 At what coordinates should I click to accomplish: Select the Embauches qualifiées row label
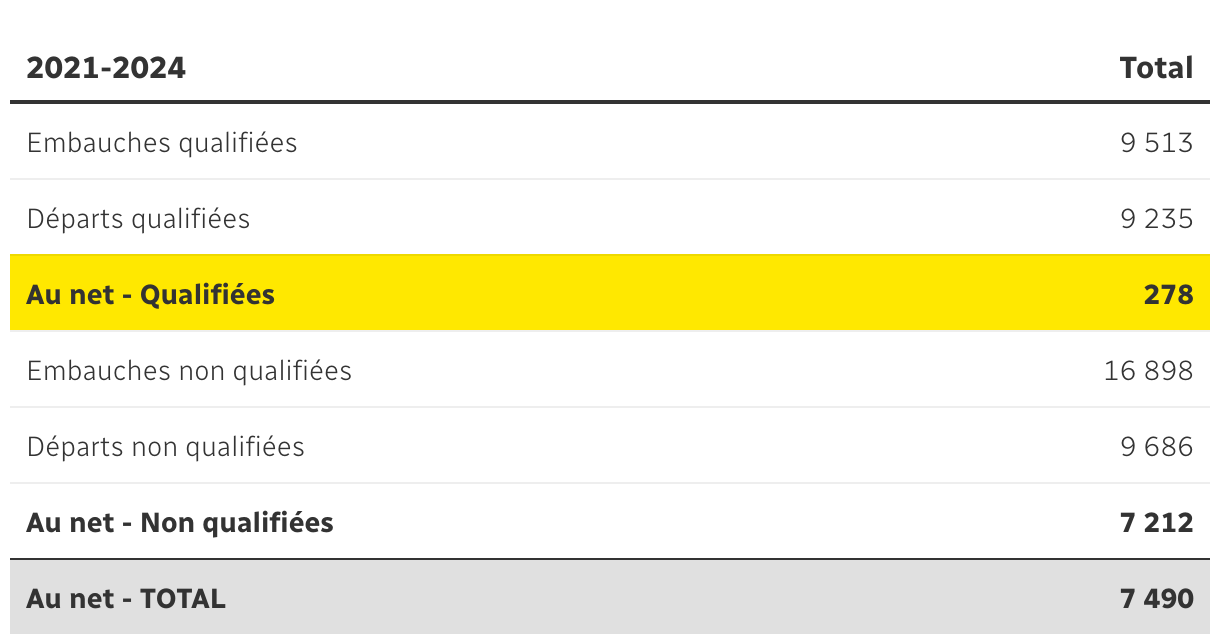(x=162, y=143)
